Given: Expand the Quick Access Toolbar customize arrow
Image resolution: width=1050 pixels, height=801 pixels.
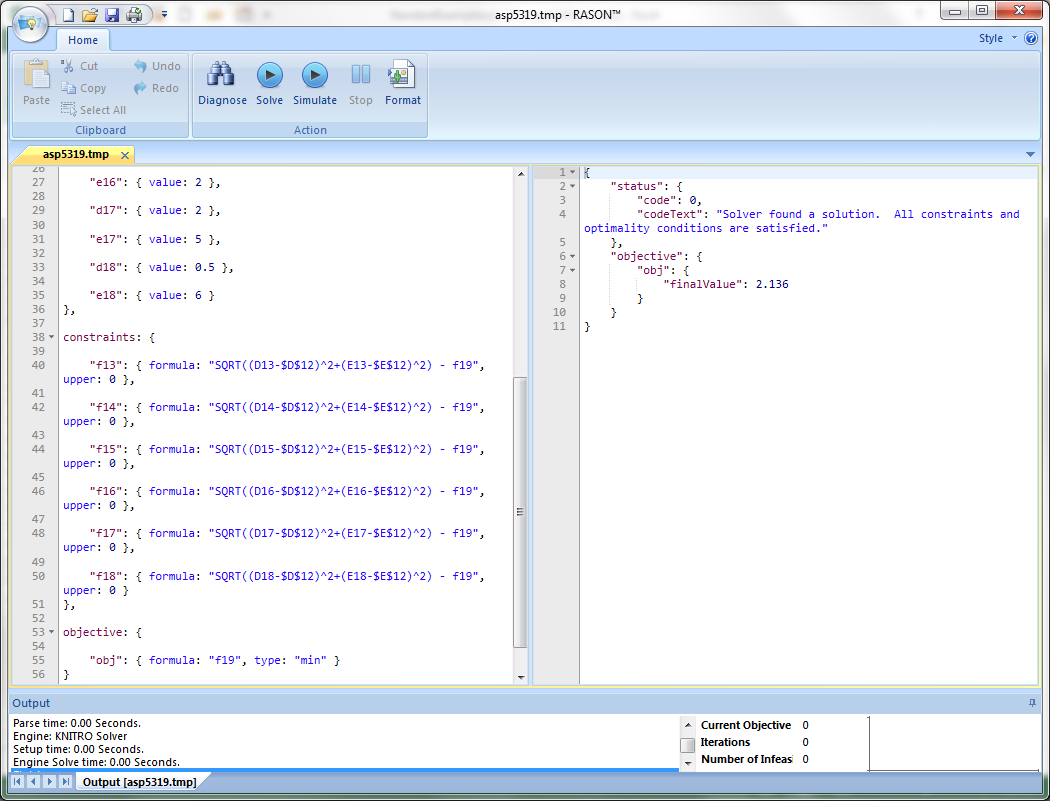Looking at the screenshot, I should tap(164, 15).
